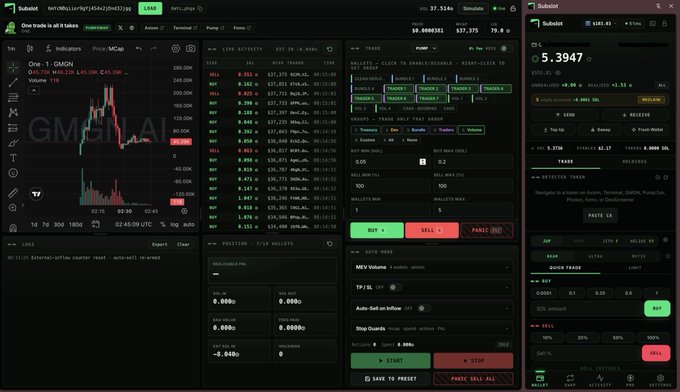The image size is (680, 392).
Task: Open the Indicators menu on chart
Action: (x=63, y=49)
